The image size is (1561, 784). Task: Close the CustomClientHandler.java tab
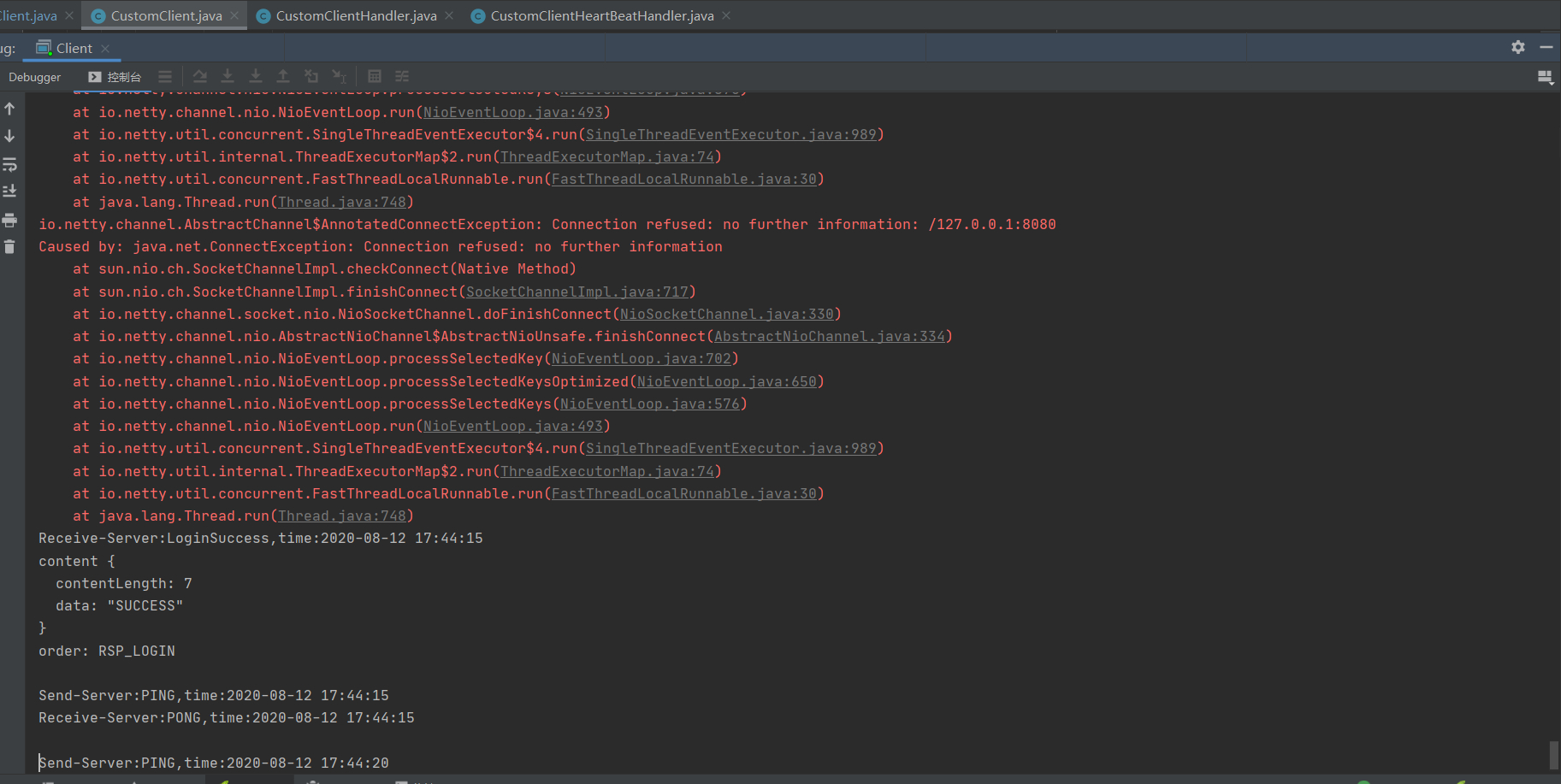tap(449, 16)
